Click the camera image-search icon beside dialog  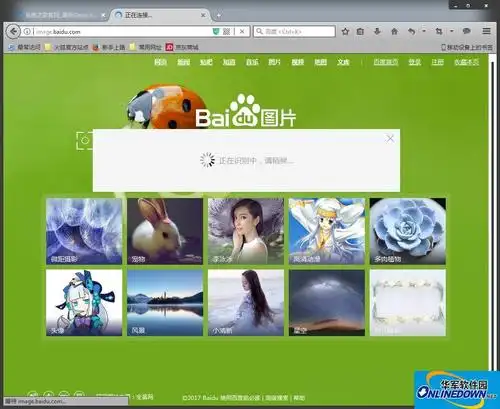(85, 140)
